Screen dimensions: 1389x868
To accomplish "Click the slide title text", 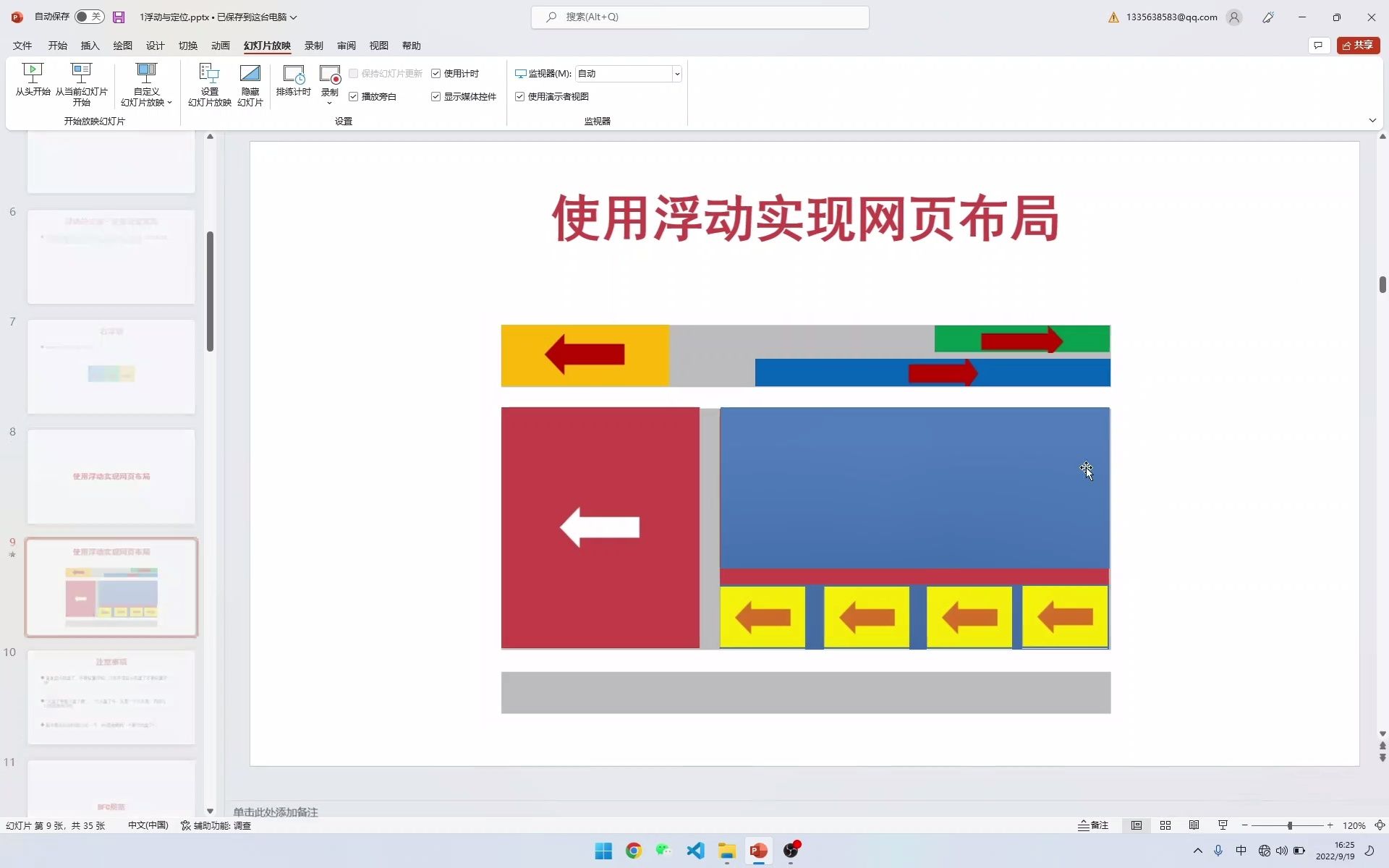I will coord(805,218).
